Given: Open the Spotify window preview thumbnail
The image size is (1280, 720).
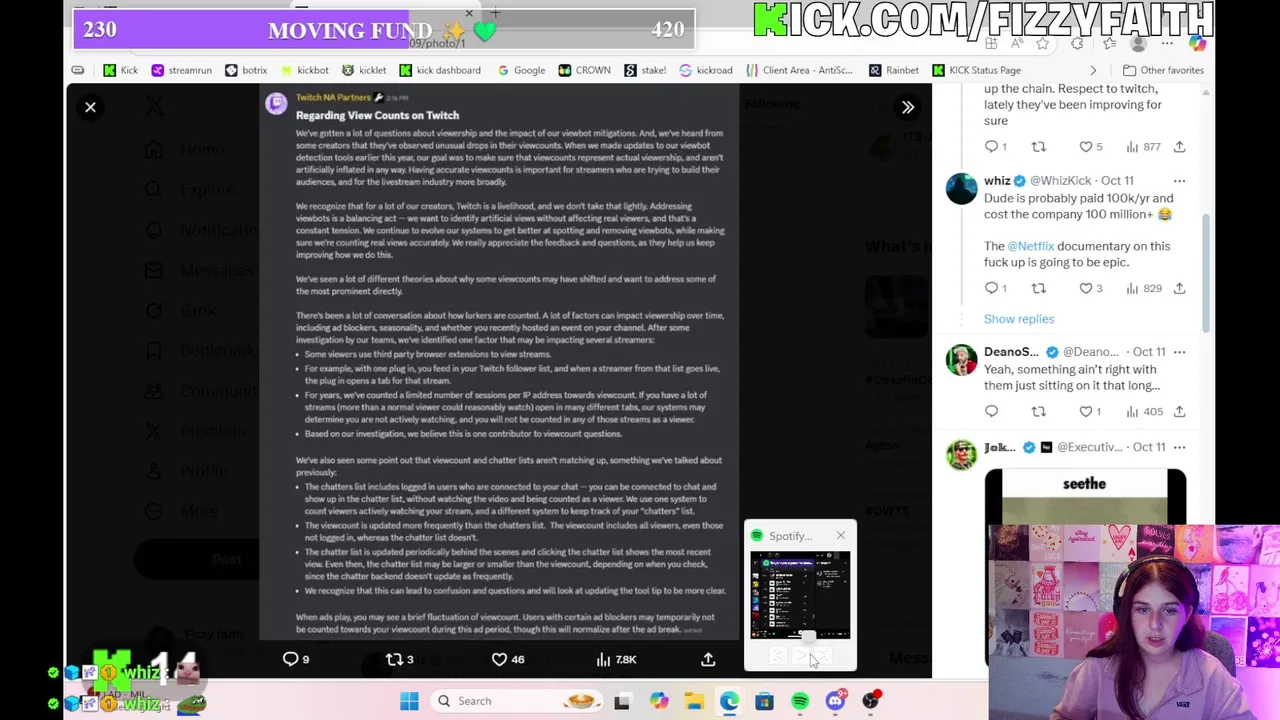Looking at the screenshot, I should [x=800, y=595].
